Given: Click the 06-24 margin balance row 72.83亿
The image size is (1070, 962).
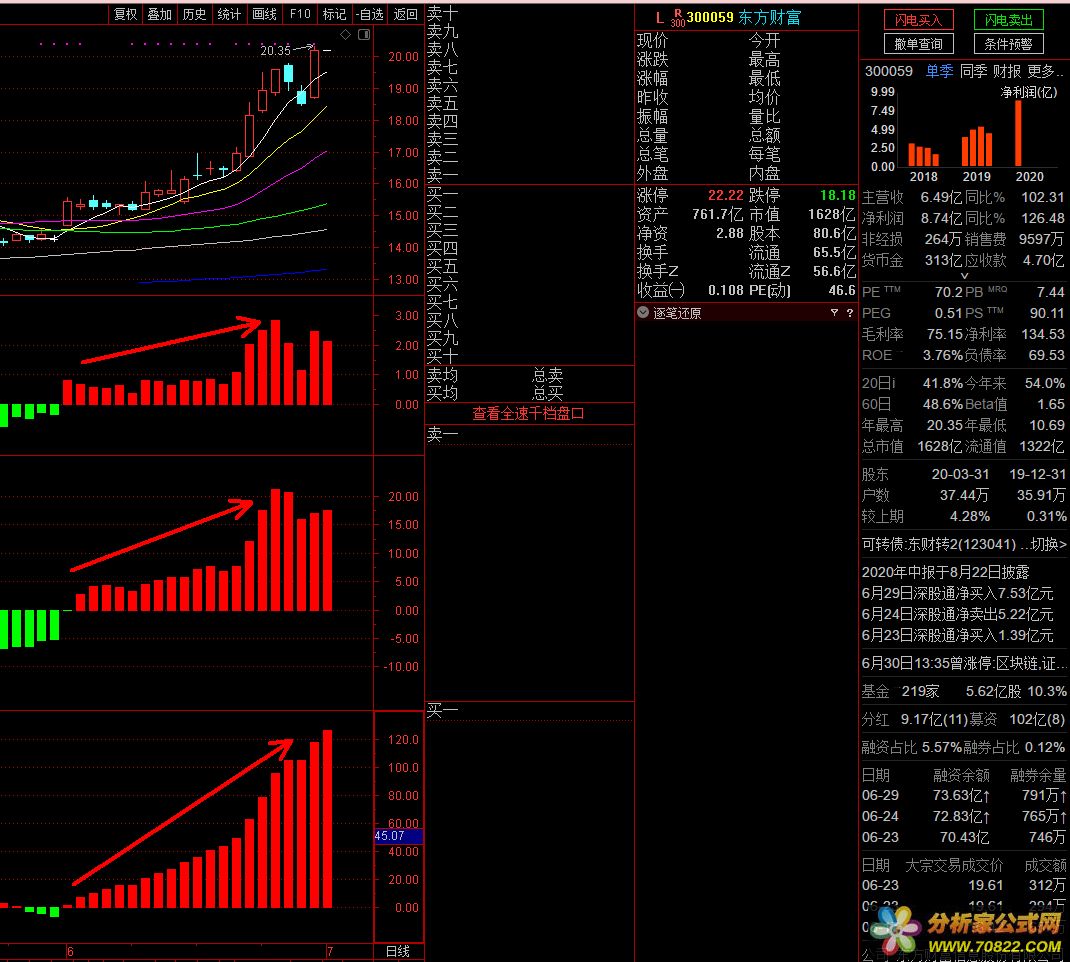Looking at the screenshot, I should click(964, 817).
